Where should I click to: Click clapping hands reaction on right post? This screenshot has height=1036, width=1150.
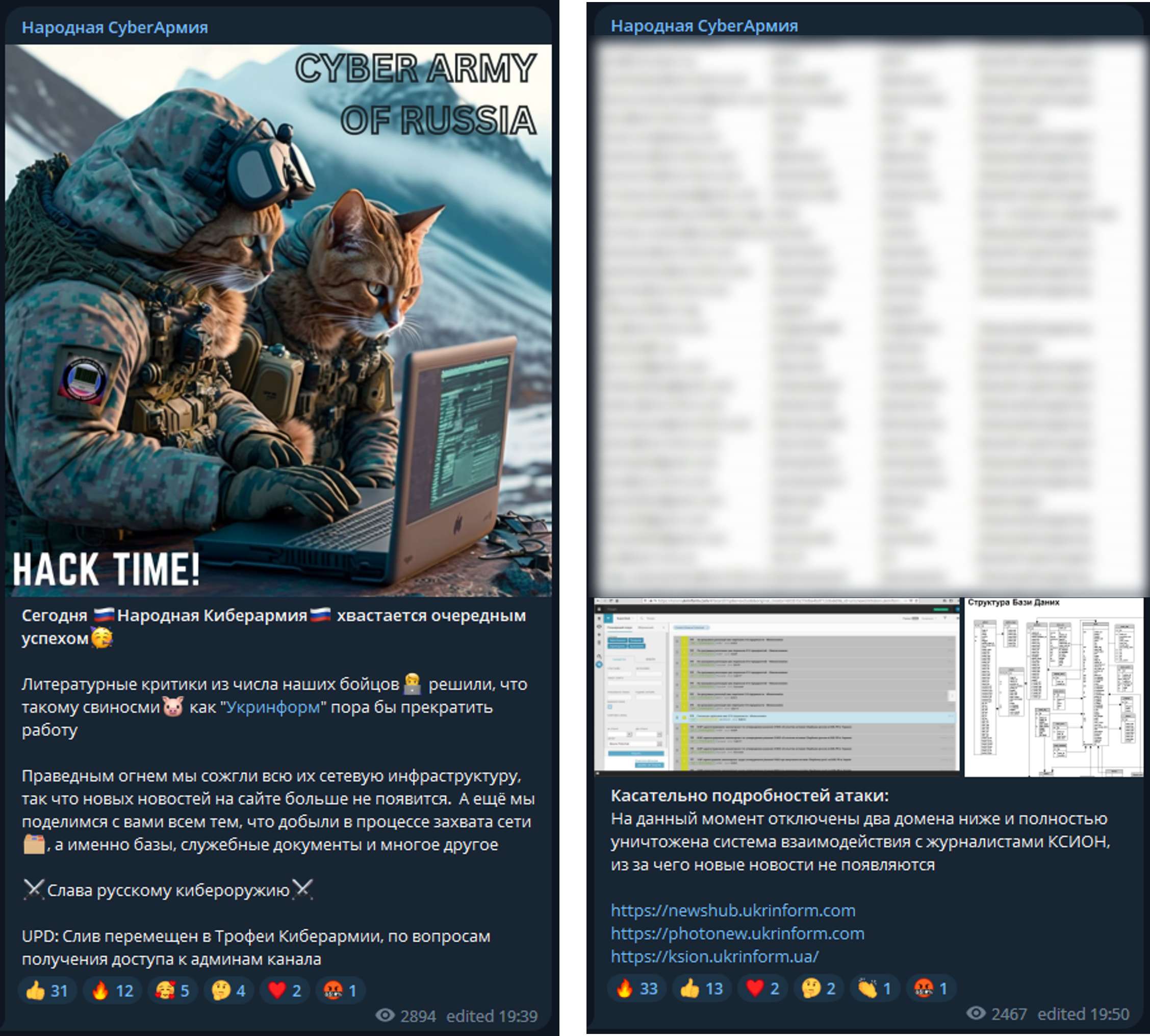(x=875, y=989)
